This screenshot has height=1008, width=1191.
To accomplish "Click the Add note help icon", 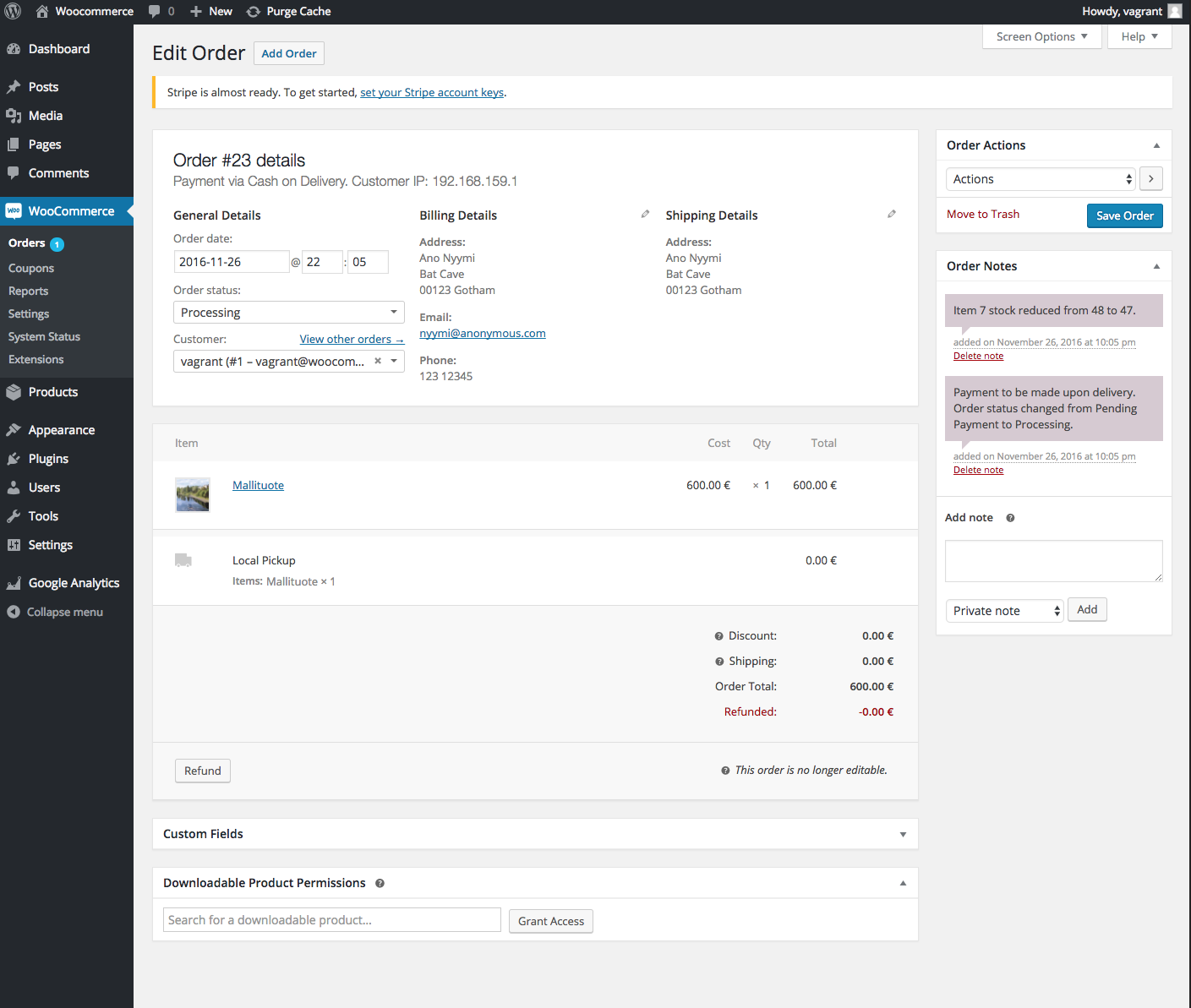I will click(x=1010, y=518).
